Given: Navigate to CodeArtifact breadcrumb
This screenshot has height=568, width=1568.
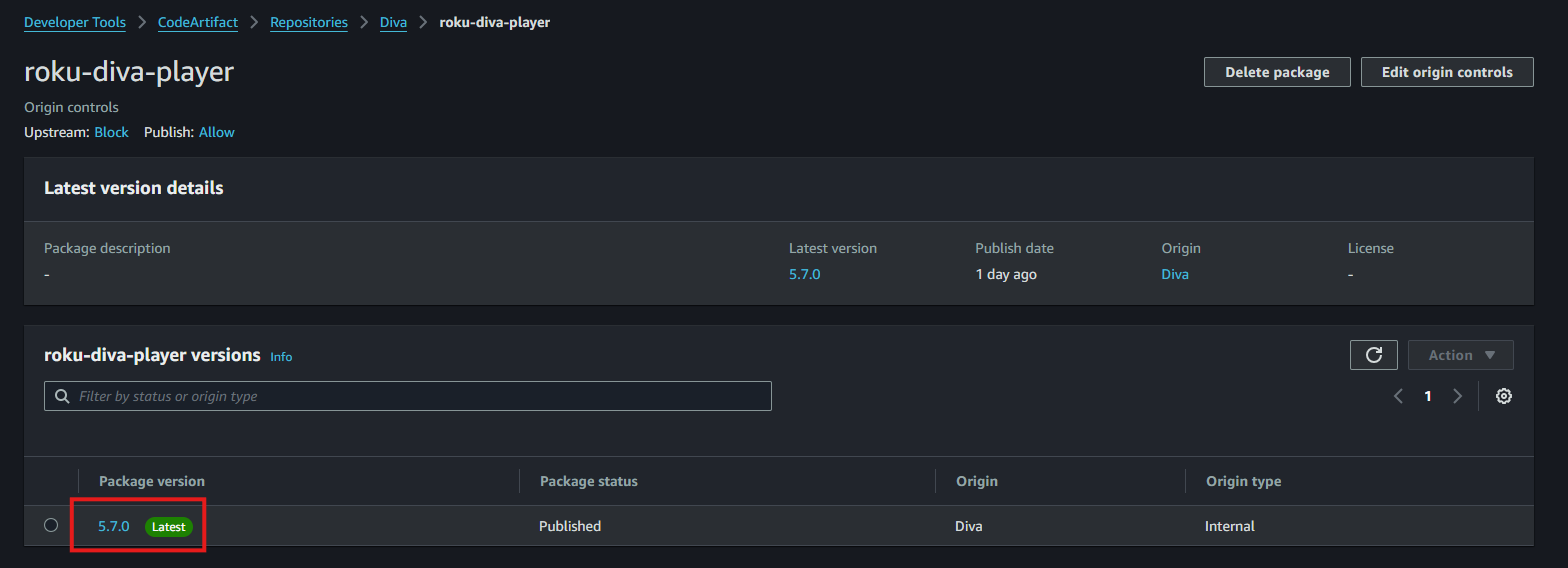Looking at the screenshot, I should [198, 22].
